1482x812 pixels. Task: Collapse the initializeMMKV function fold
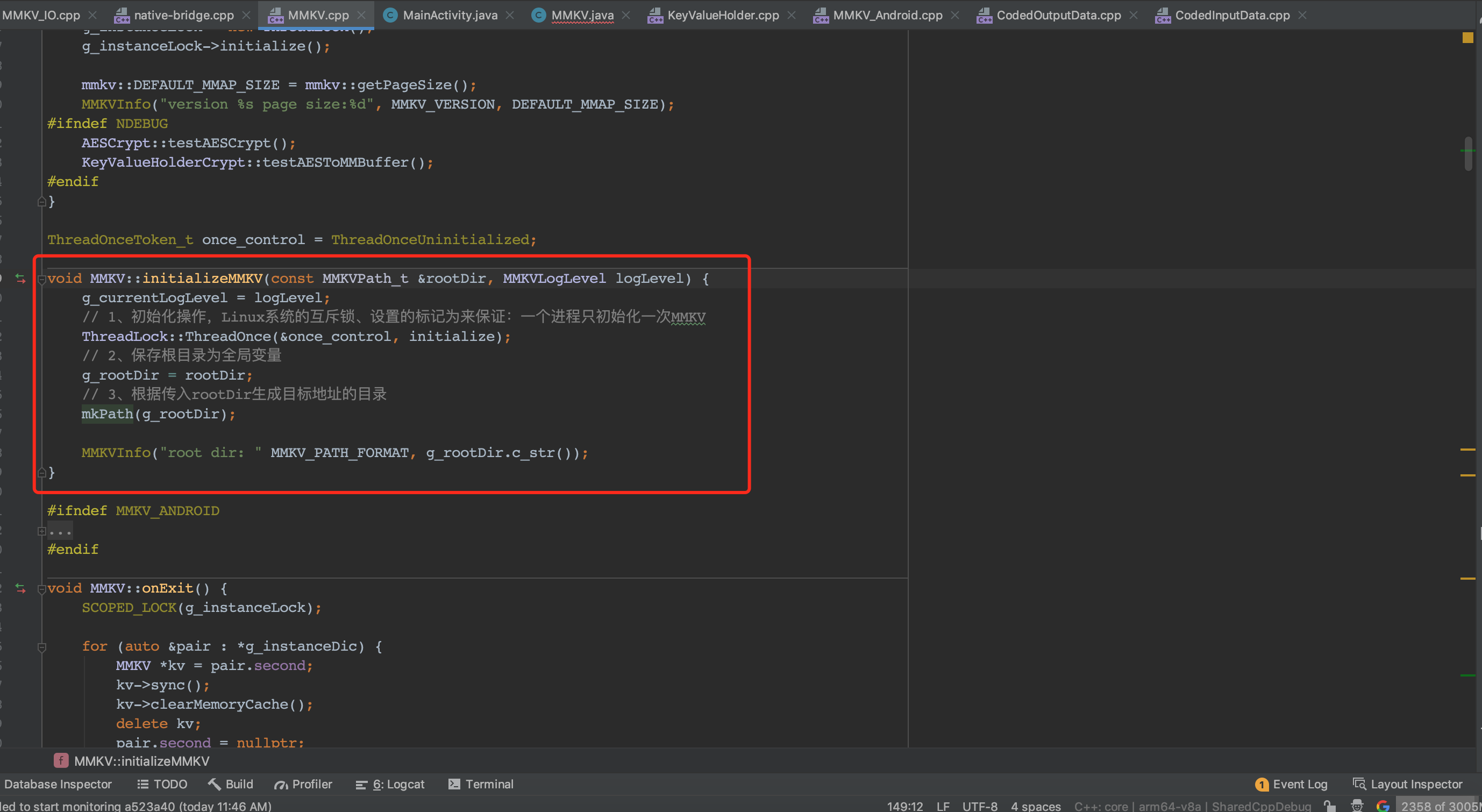tap(41, 279)
